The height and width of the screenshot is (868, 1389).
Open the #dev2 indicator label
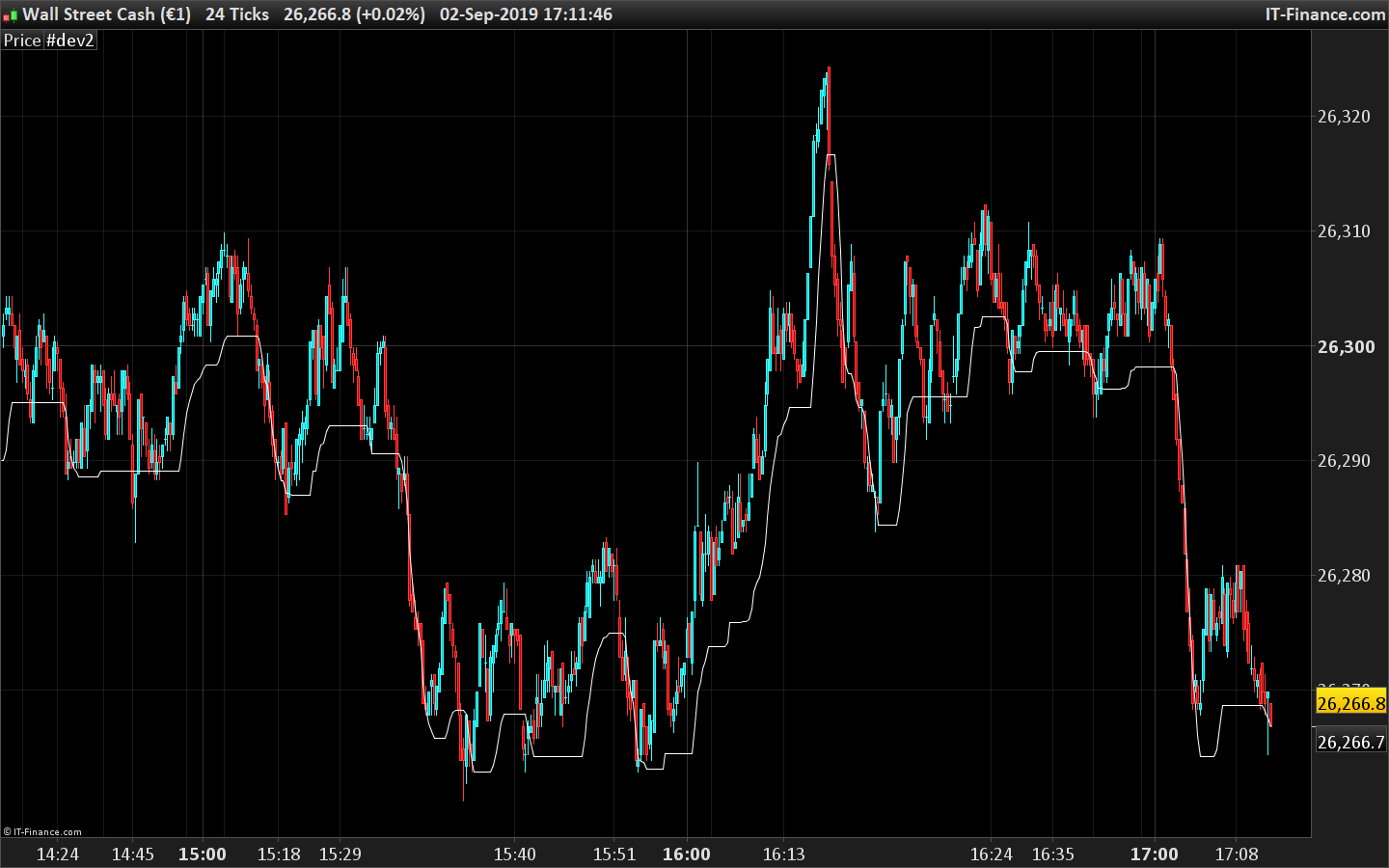[70, 41]
